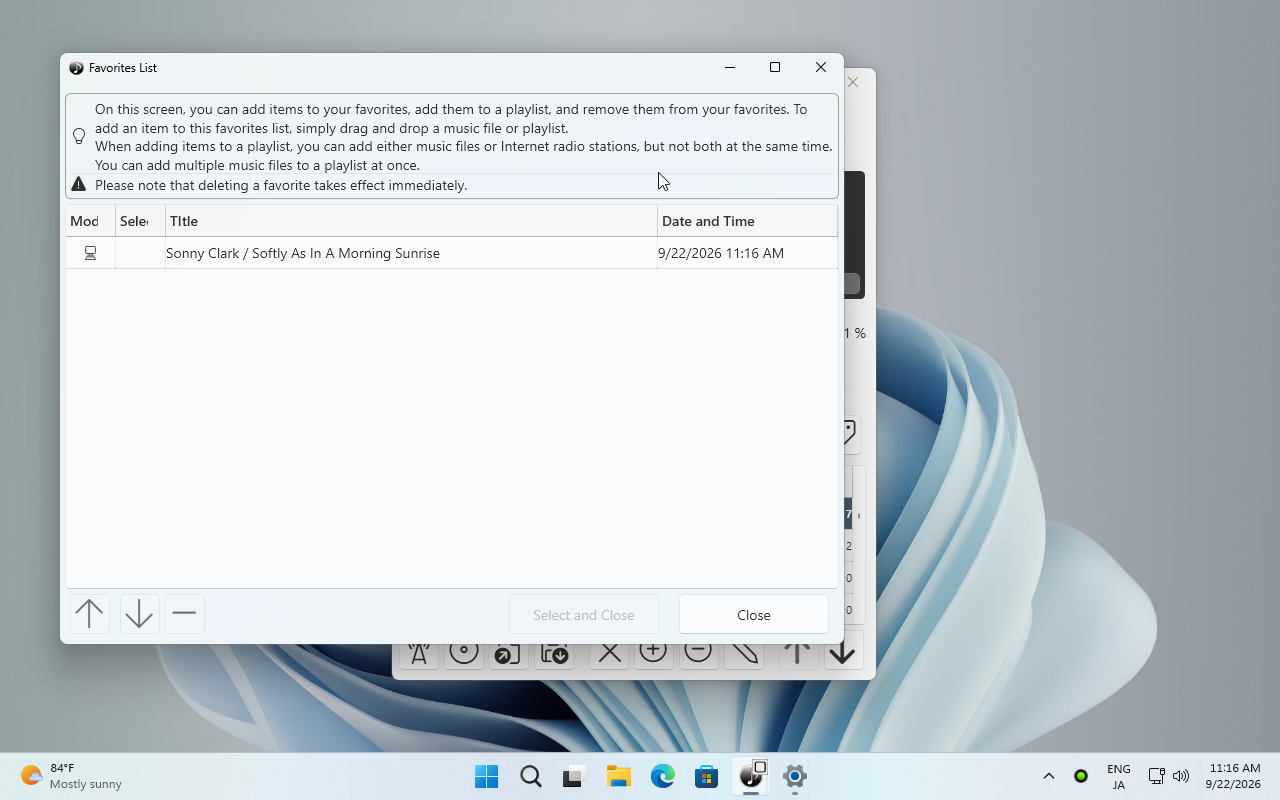Minimize the Favorites List window
The image size is (1280, 800).
(730, 67)
